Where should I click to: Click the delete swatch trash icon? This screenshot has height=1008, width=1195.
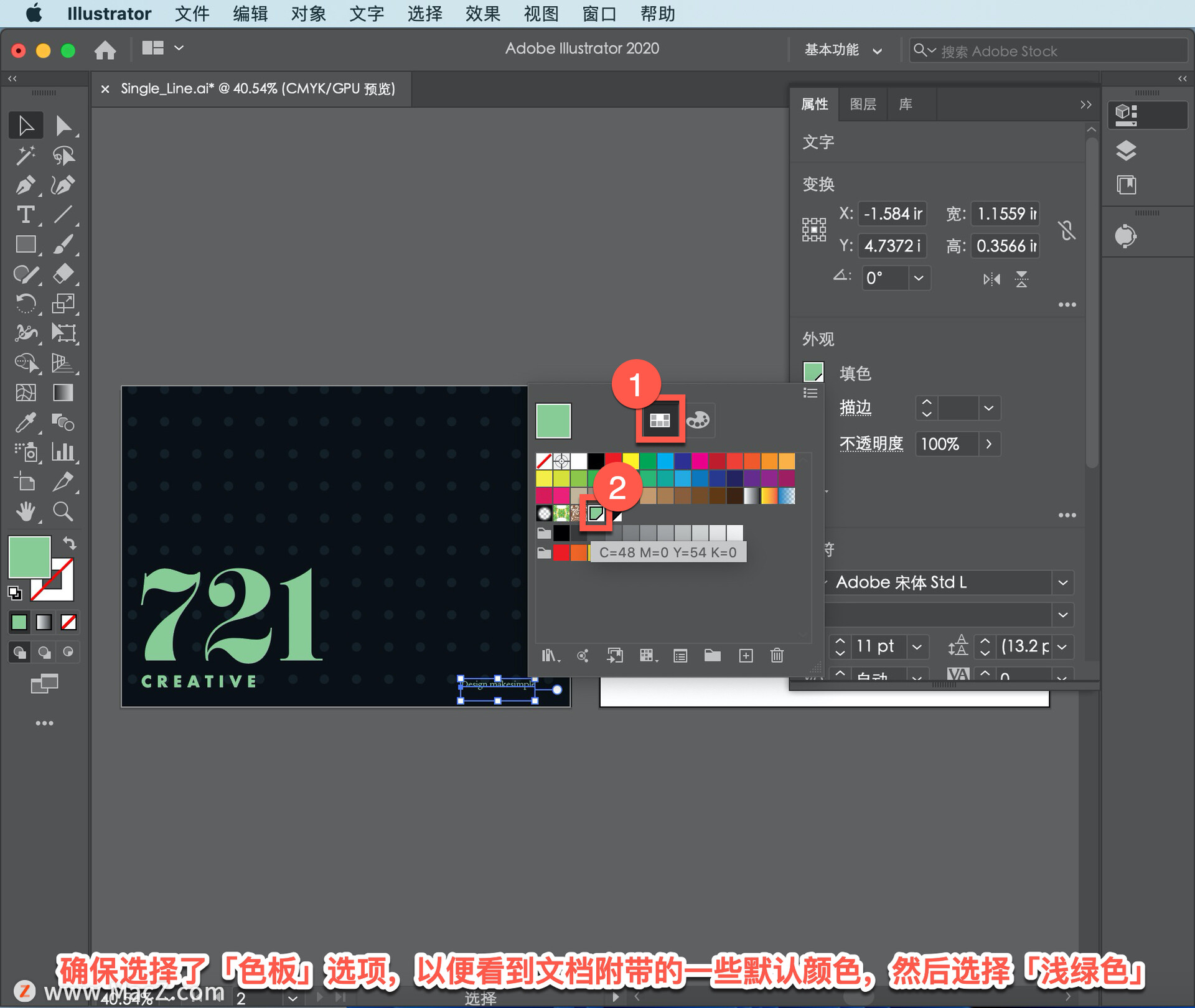click(x=777, y=655)
